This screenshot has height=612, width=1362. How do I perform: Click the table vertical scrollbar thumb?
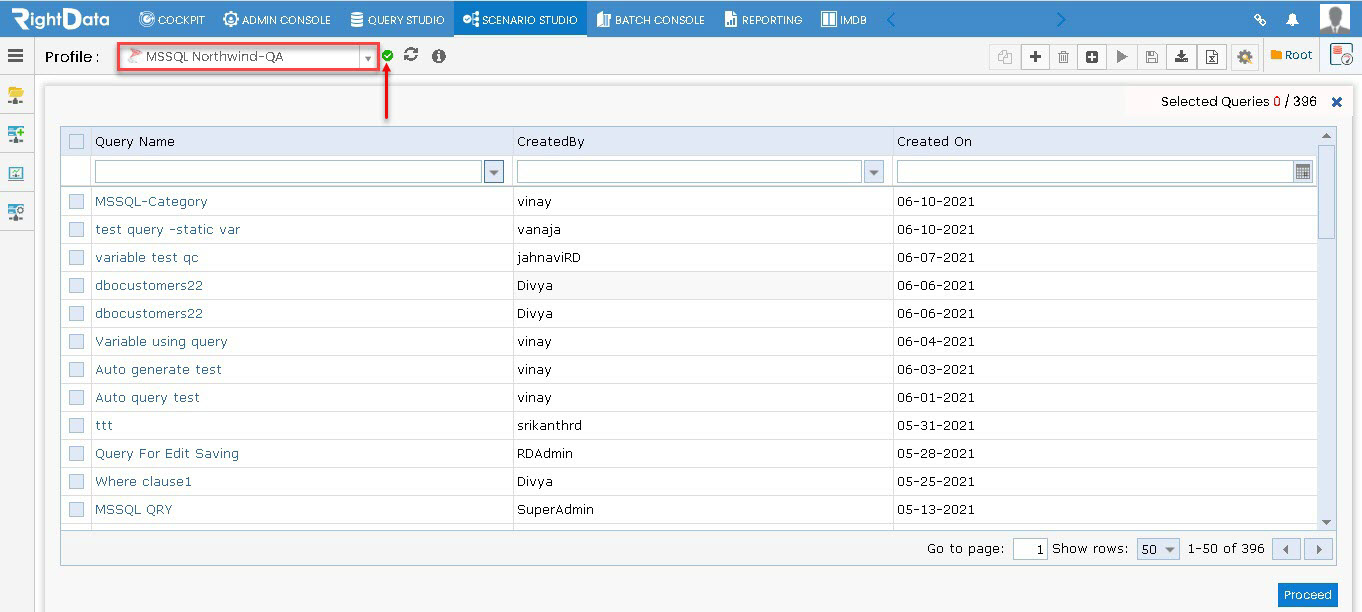1327,190
